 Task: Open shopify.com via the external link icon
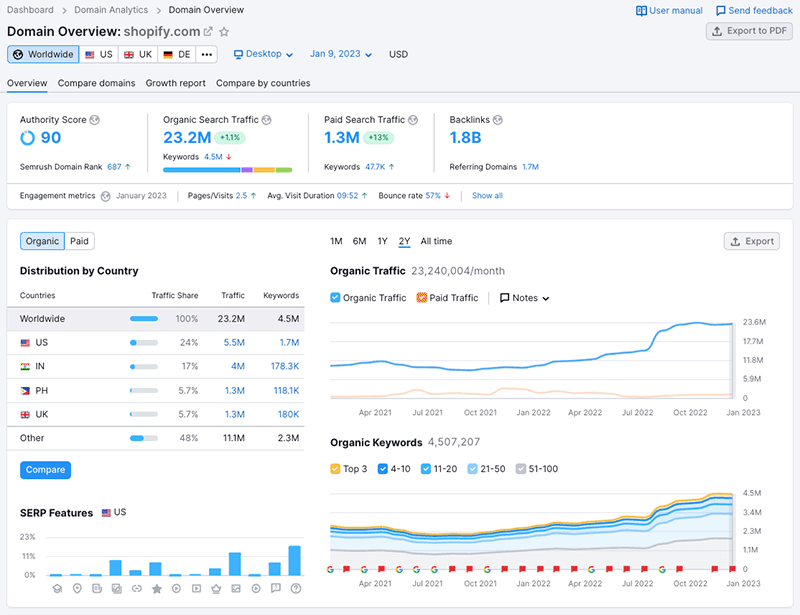pyautogui.click(x=208, y=32)
